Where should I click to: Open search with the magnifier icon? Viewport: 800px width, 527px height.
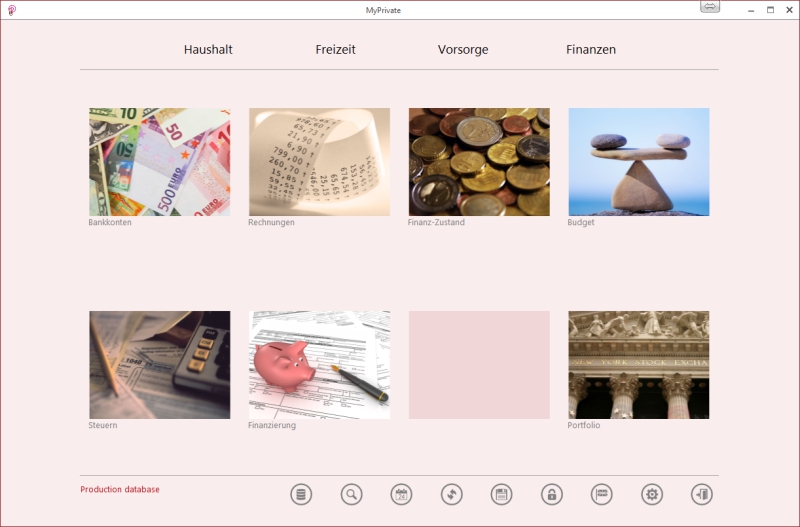(351, 494)
